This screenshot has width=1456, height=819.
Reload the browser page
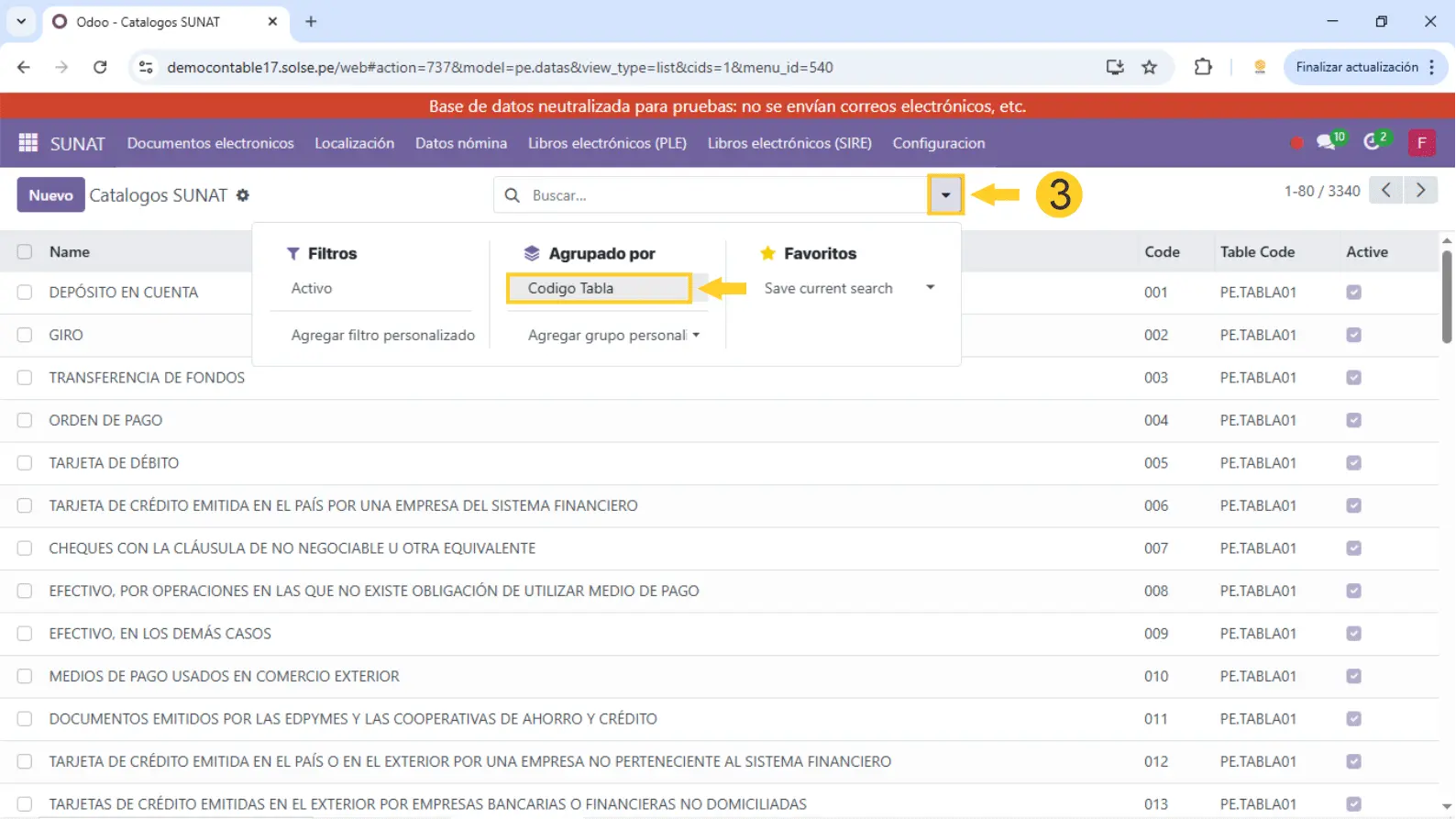[x=100, y=67]
